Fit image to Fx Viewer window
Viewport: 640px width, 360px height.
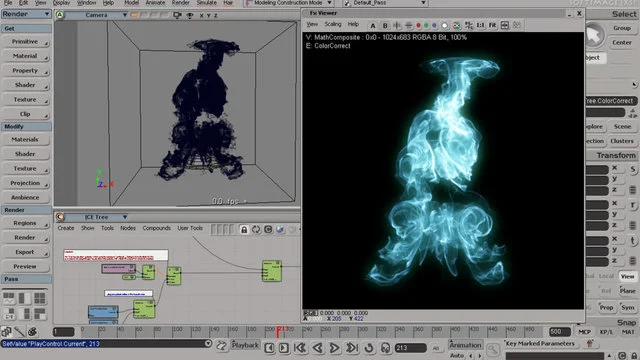tap(493, 25)
